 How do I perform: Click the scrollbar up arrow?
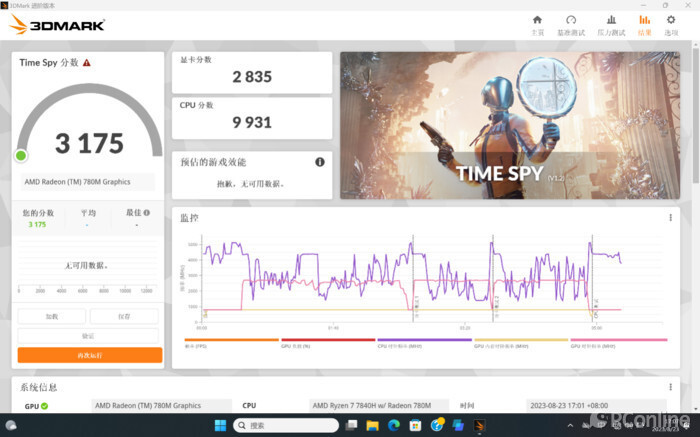pos(696,45)
